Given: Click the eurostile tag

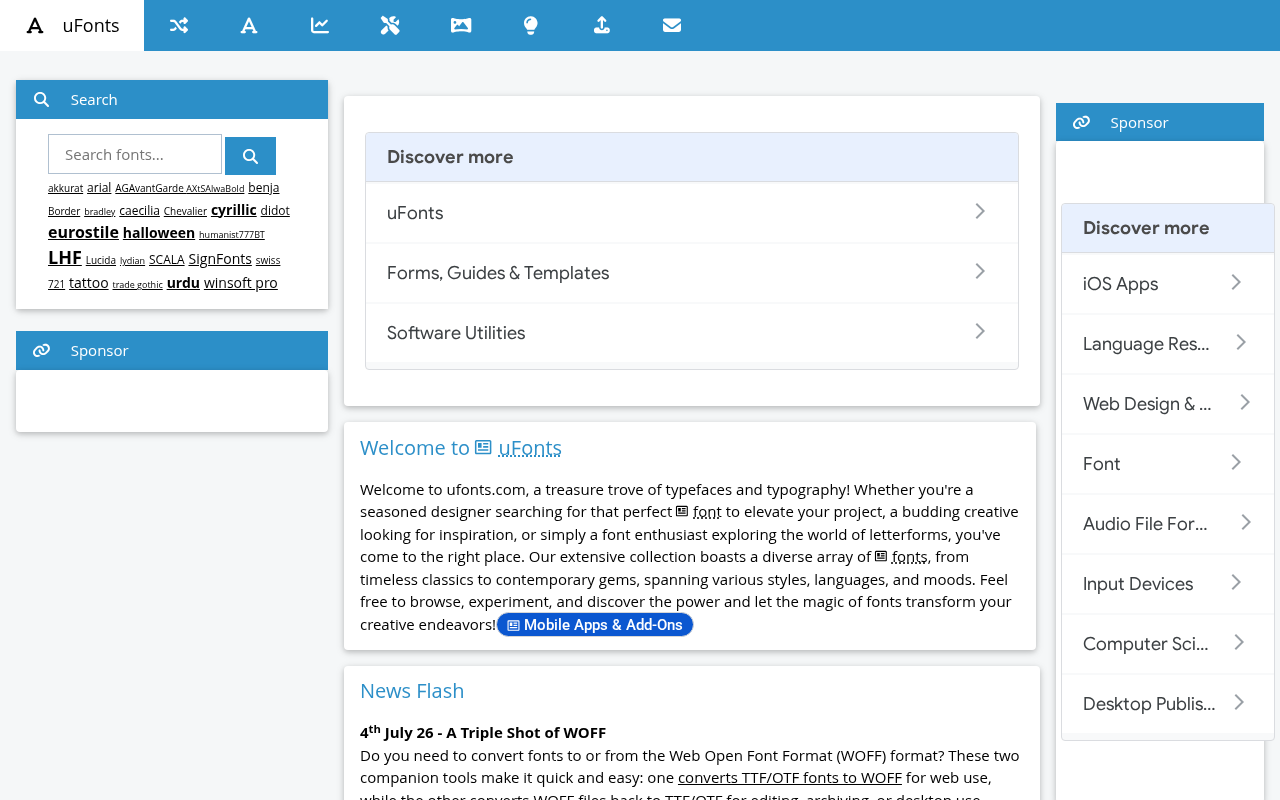Looking at the screenshot, I should (x=83, y=232).
